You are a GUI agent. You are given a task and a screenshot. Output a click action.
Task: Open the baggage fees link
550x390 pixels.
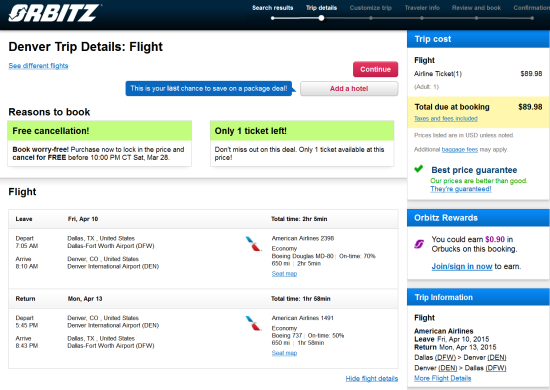click(x=460, y=149)
